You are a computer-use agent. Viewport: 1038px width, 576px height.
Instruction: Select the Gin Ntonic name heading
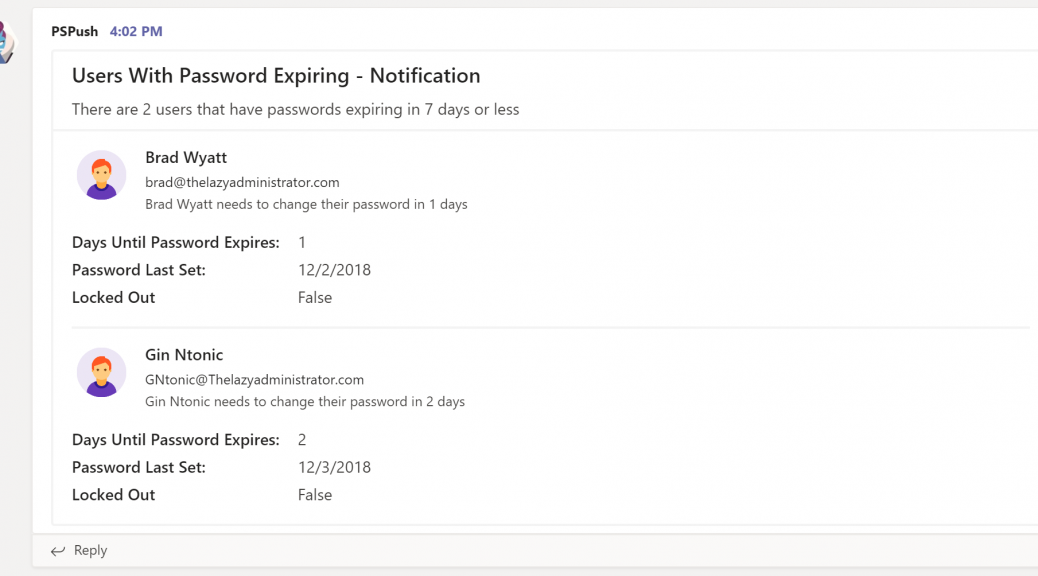[184, 355]
